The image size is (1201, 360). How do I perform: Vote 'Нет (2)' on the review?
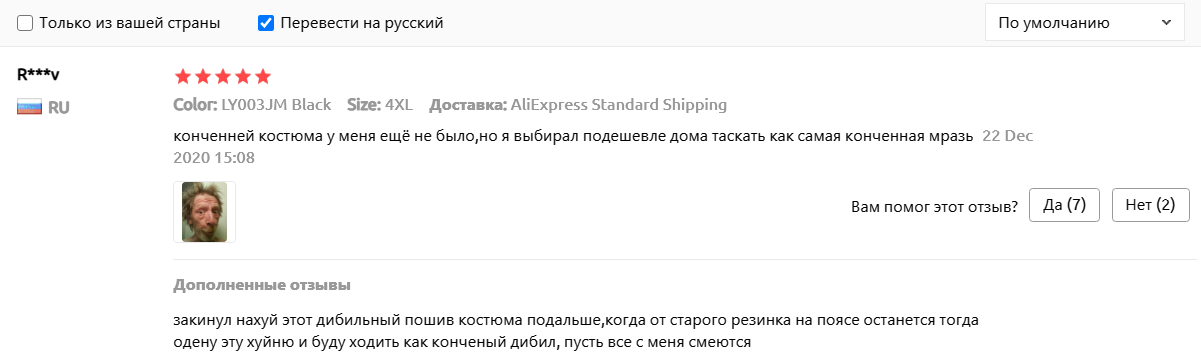pyautogui.click(x=1150, y=205)
